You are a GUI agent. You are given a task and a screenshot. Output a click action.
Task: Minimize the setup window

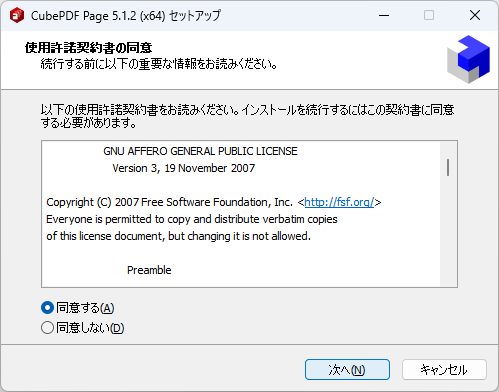(384, 15)
